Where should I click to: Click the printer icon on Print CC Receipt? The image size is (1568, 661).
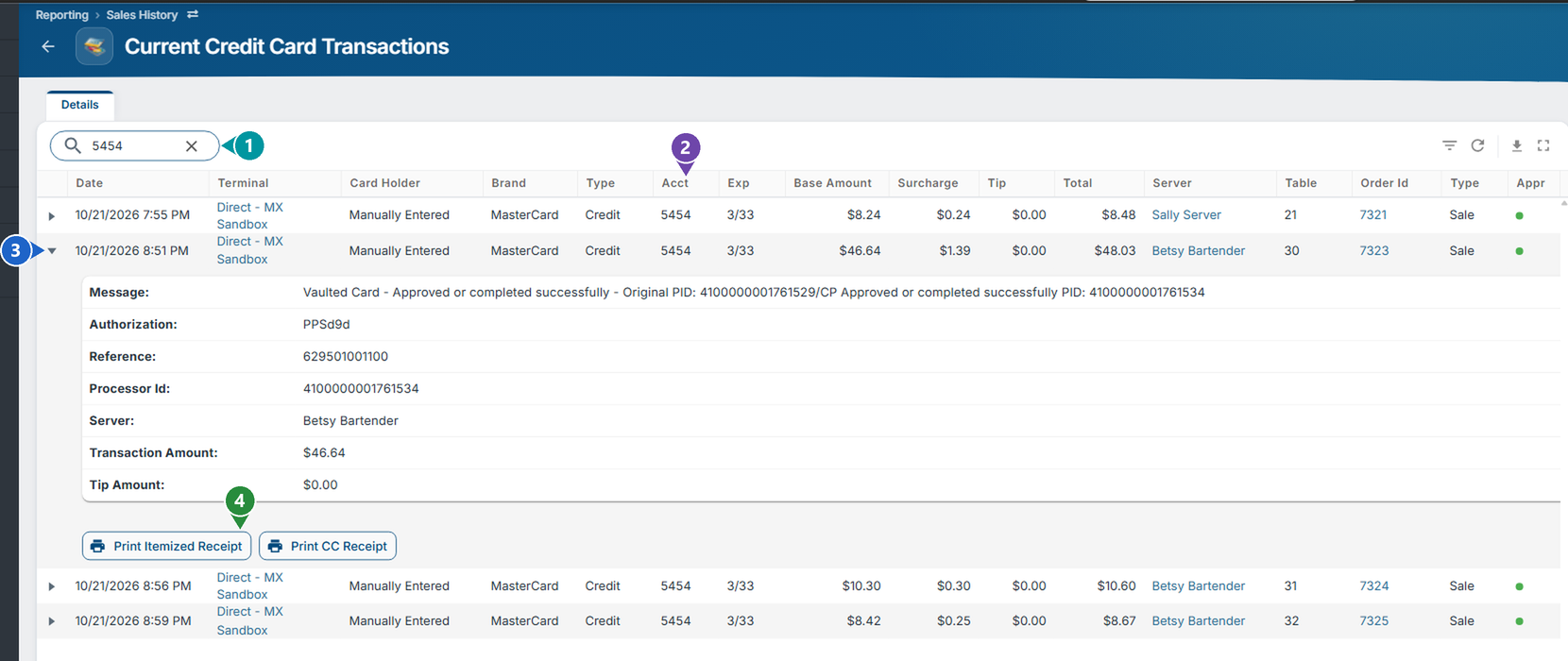[275, 546]
